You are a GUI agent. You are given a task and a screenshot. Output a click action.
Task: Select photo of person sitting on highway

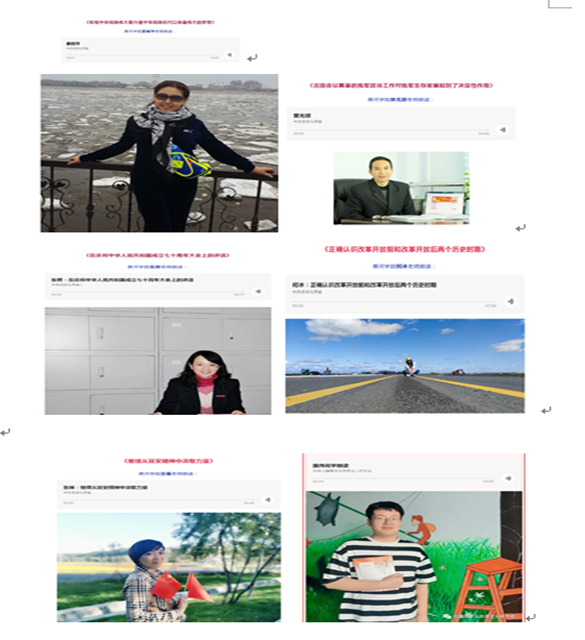pos(405,366)
